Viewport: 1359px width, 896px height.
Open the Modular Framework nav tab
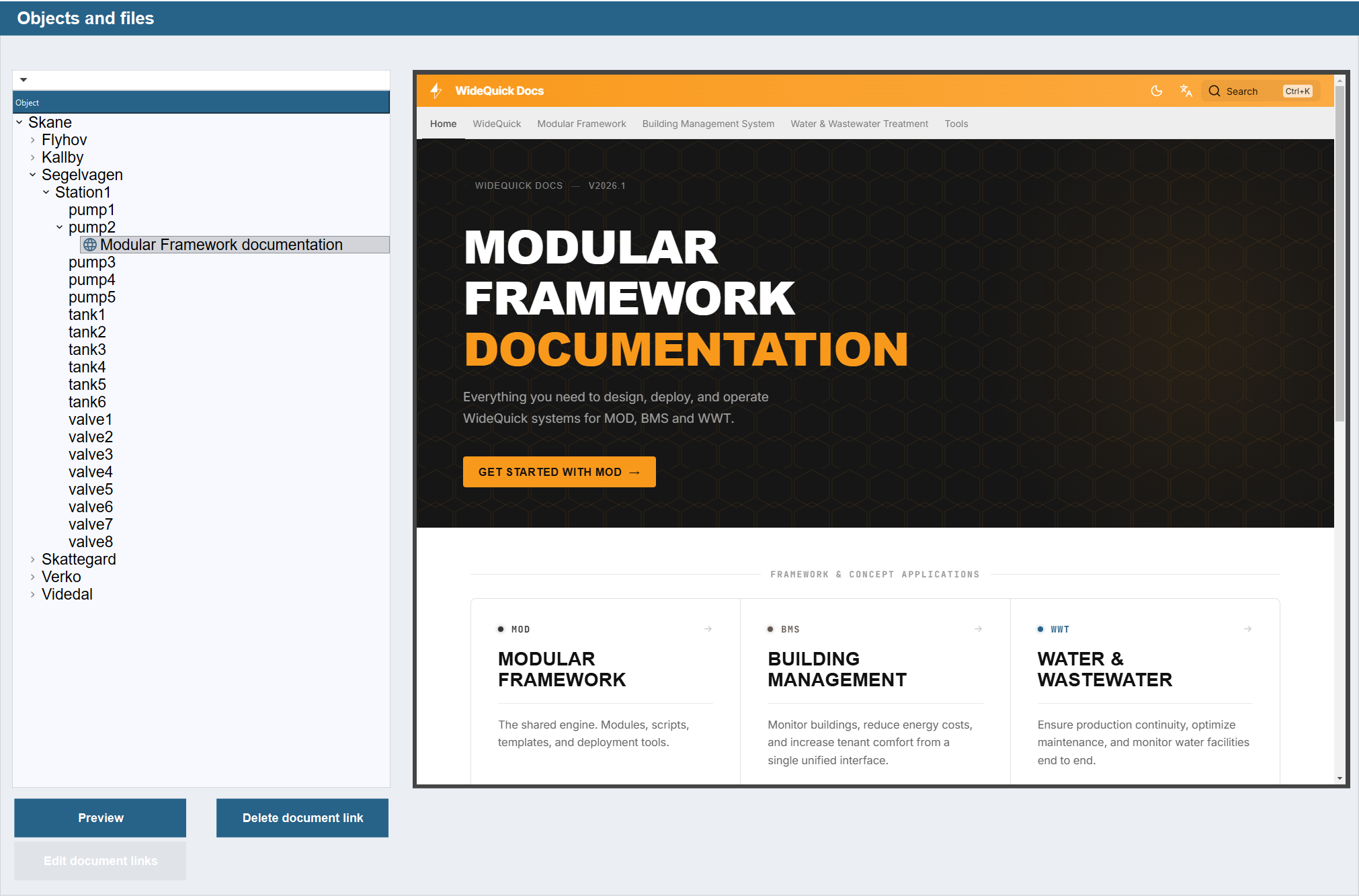pyautogui.click(x=581, y=124)
